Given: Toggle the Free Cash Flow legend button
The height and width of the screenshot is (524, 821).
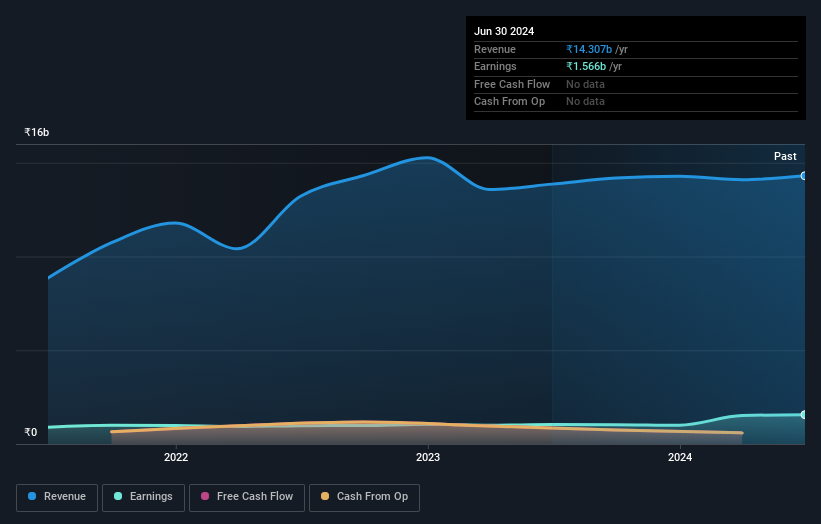Looking at the screenshot, I should pyautogui.click(x=247, y=497).
